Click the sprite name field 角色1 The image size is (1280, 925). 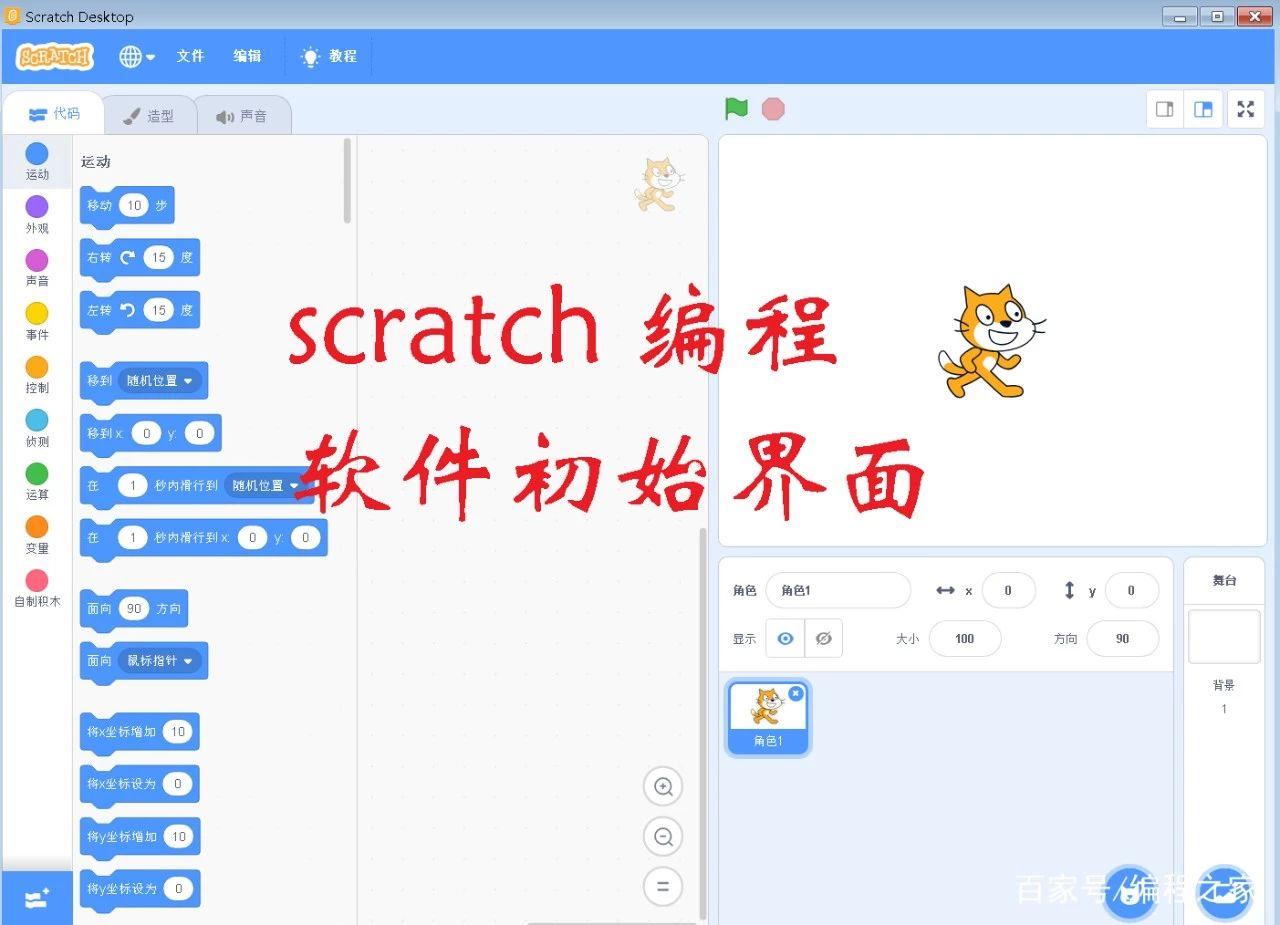coord(838,591)
